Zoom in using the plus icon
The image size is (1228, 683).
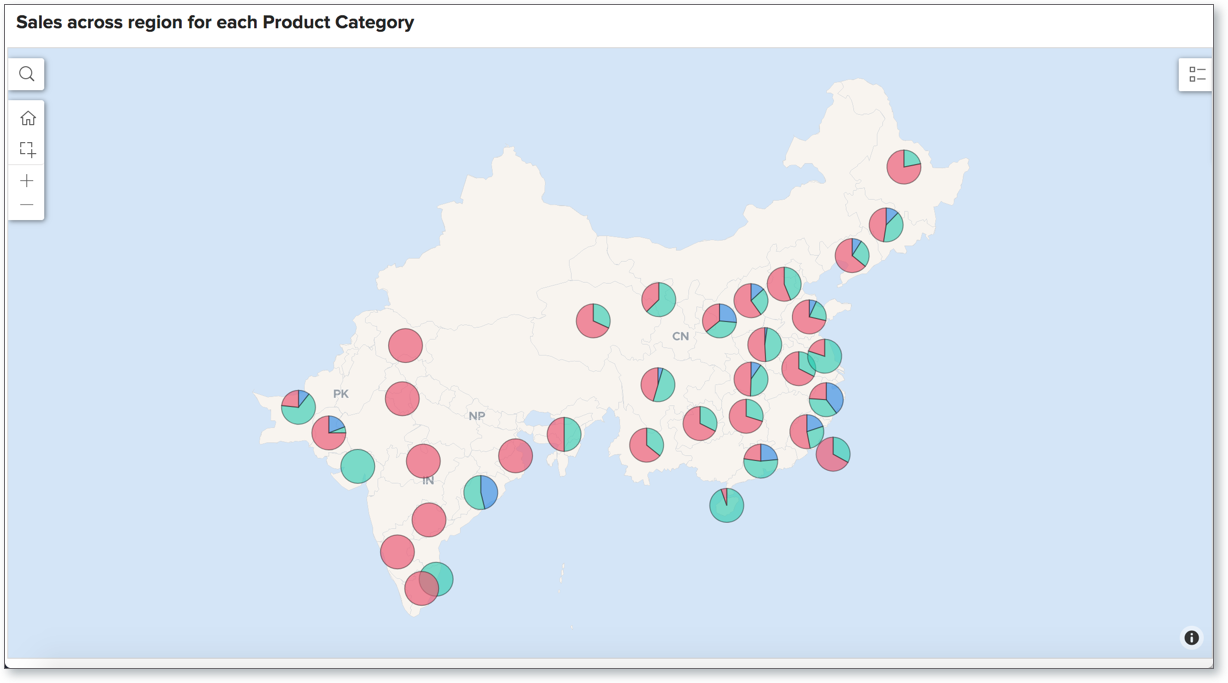pos(27,181)
